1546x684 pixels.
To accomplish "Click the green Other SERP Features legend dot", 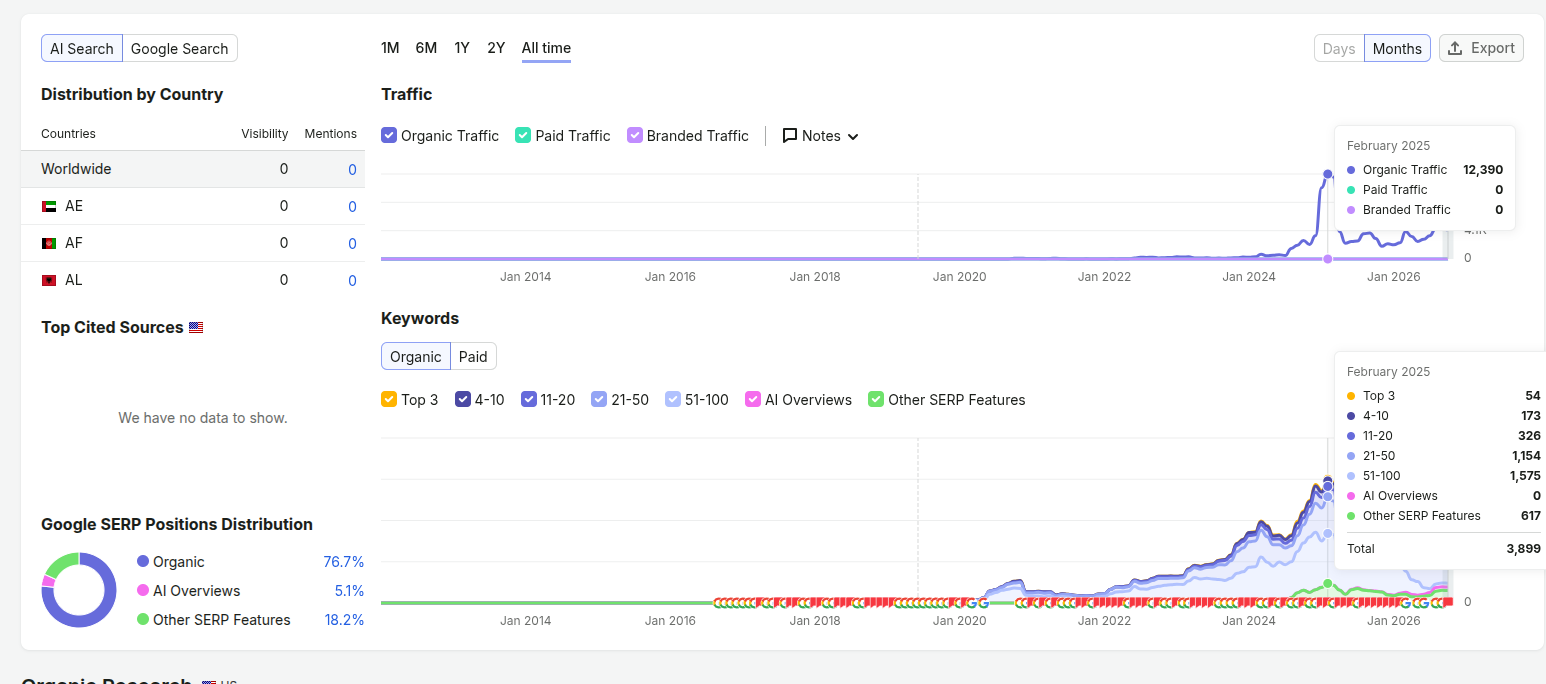I will click(x=143, y=620).
